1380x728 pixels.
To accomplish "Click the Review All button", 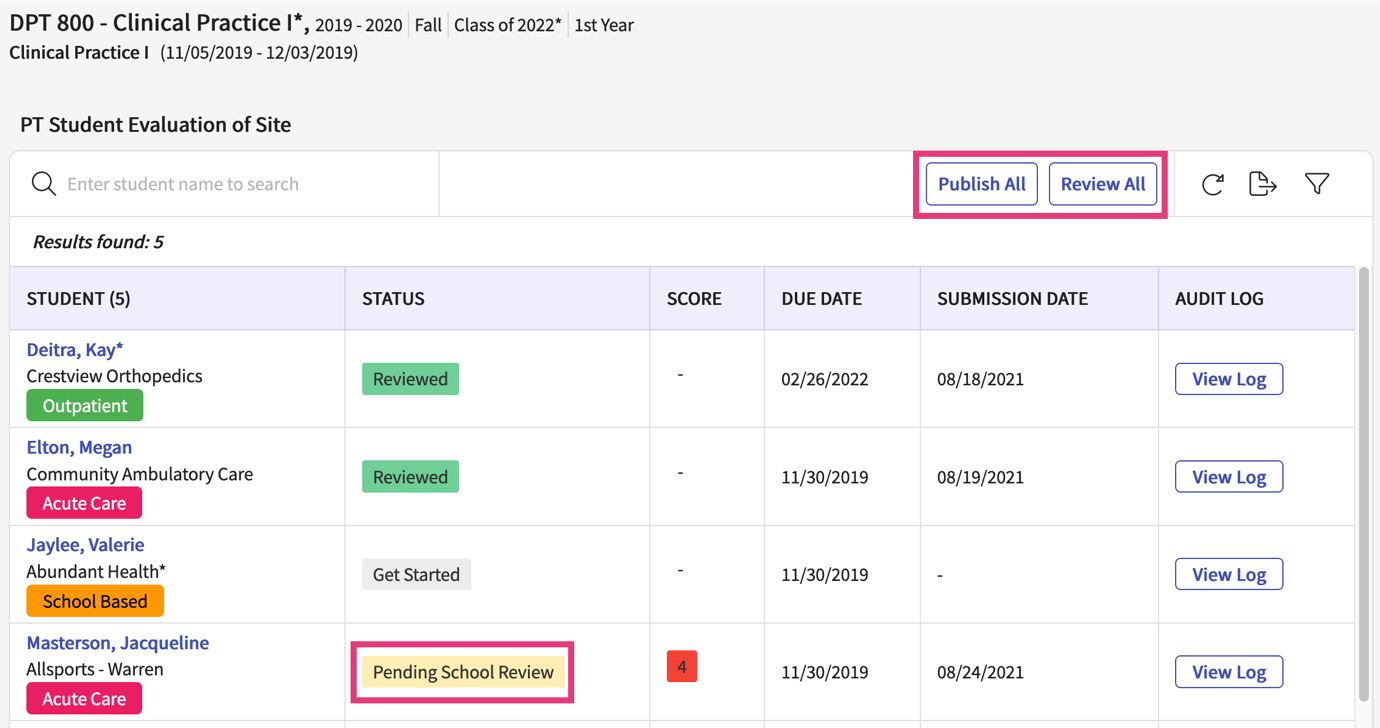I will pyautogui.click(x=1102, y=184).
